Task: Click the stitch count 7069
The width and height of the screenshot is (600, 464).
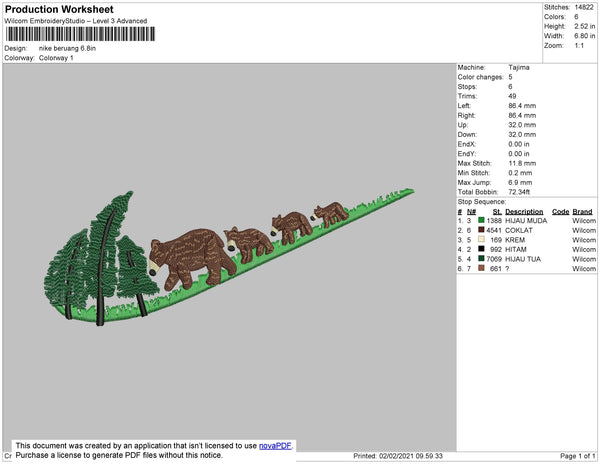Action: 494,259
